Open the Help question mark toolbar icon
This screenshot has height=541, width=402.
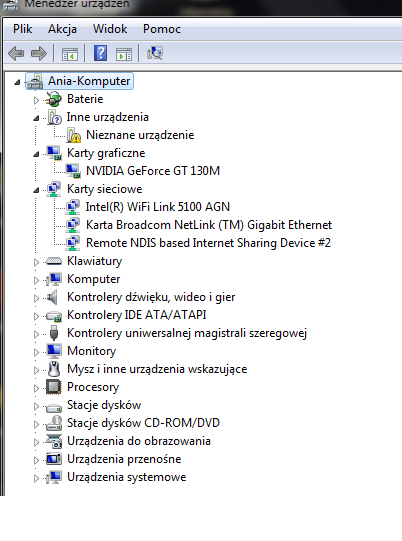tap(100, 53)
